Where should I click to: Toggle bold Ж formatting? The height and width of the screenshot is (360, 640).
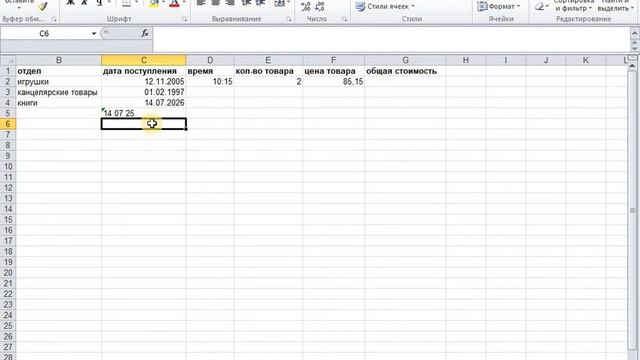tap(71, 3)
